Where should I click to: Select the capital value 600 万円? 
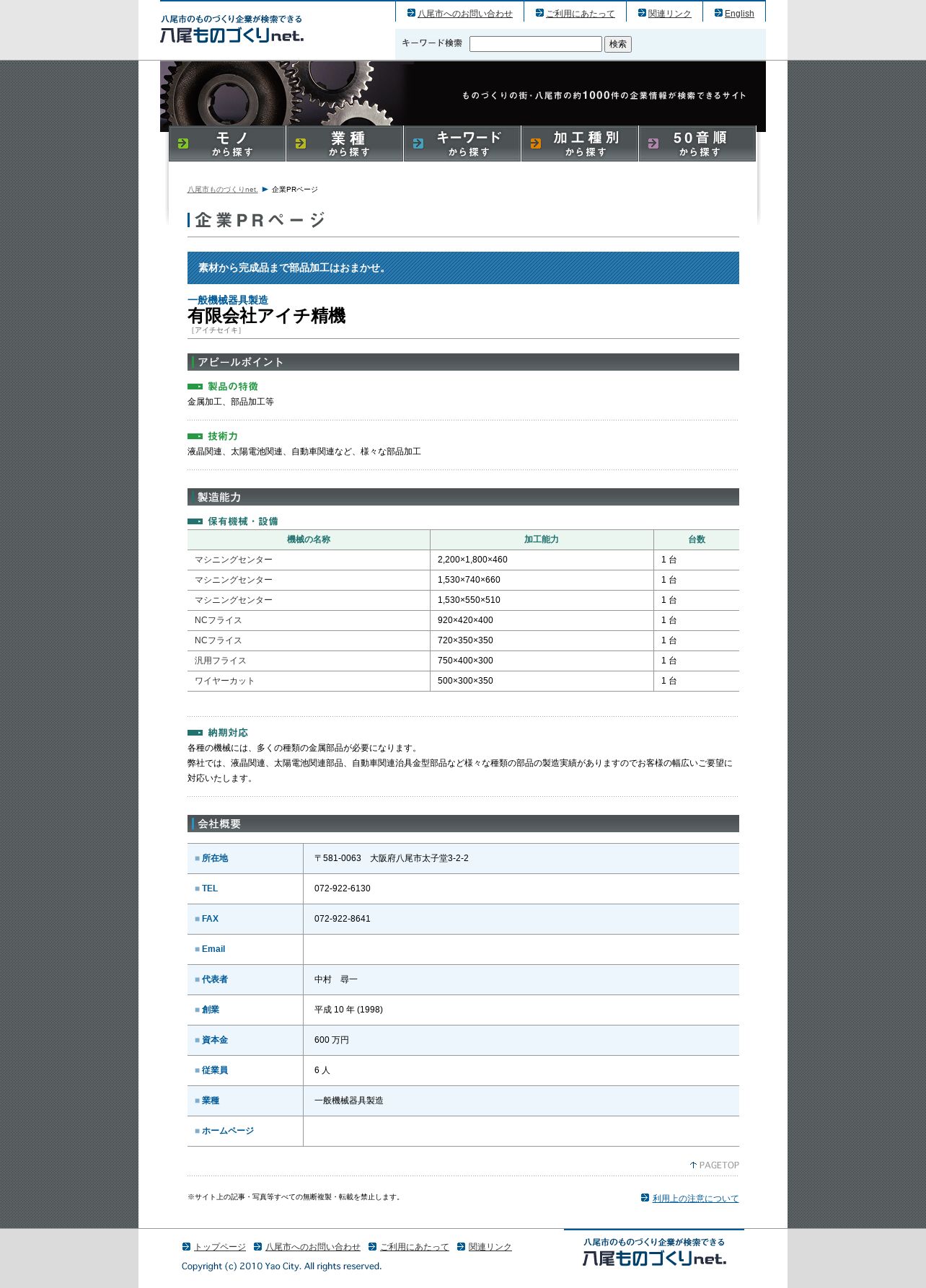pos(332,1040)
